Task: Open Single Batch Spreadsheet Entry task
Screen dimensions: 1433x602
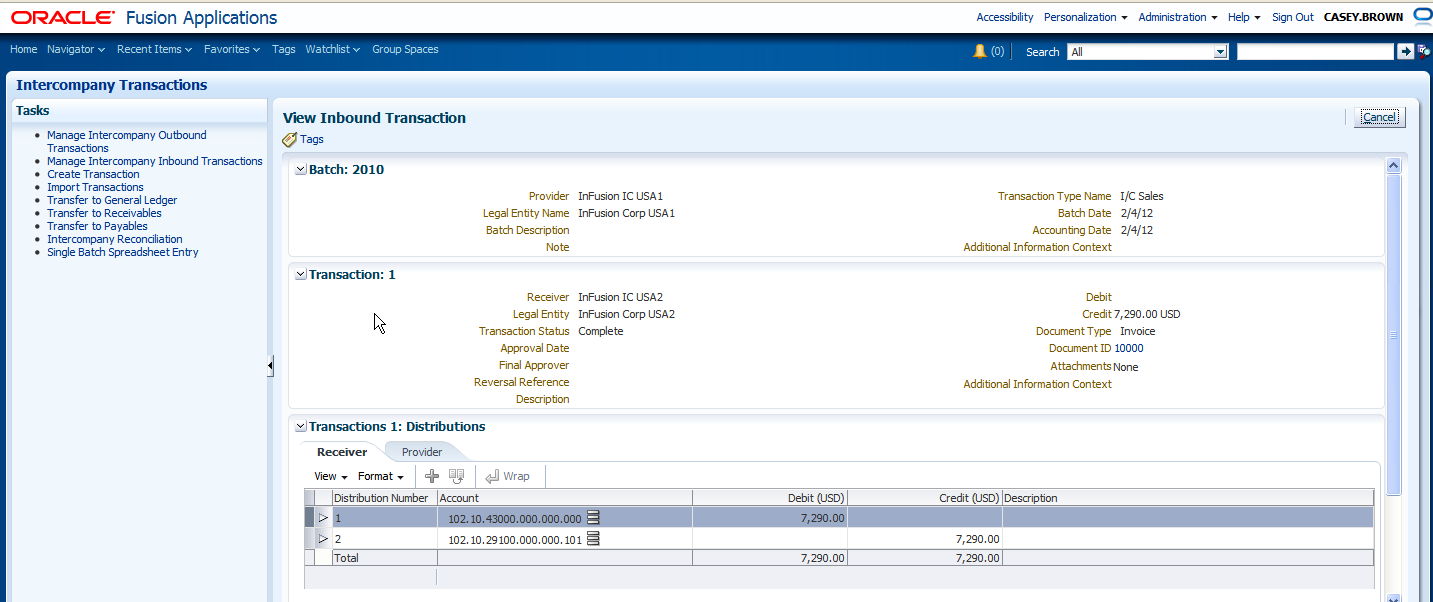Action: 123,252
